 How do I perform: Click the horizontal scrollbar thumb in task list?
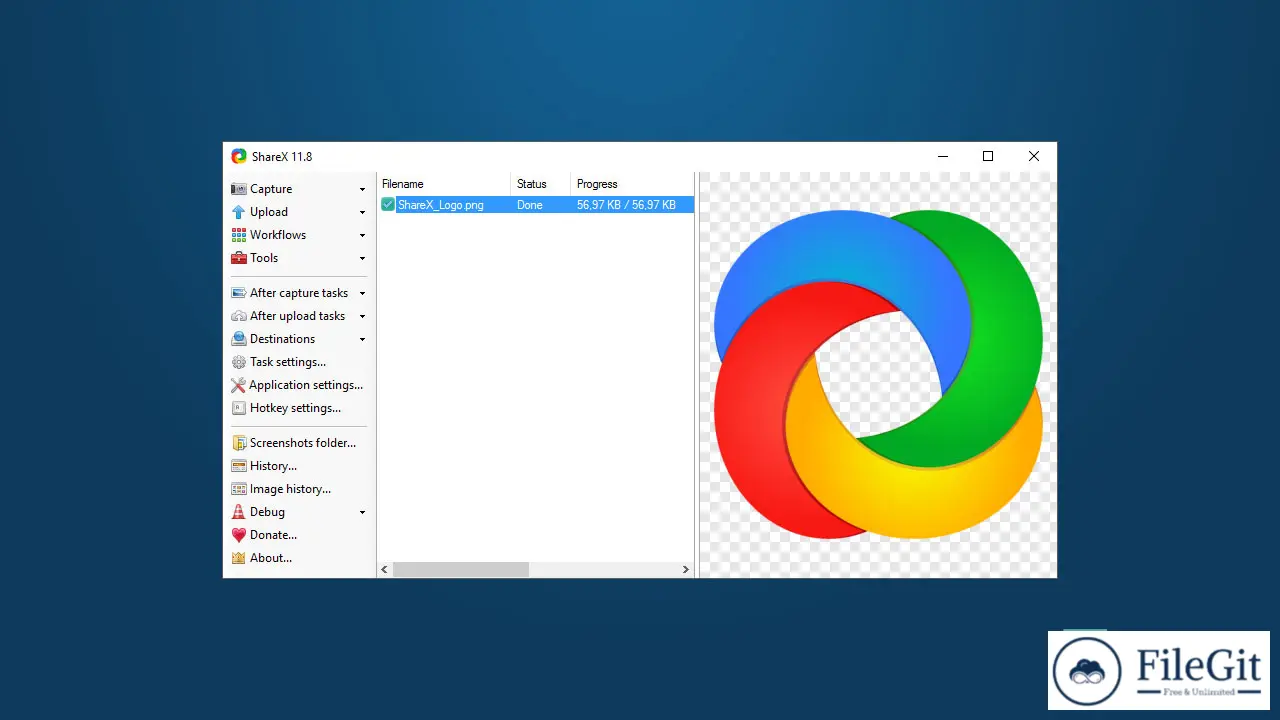click(460, 569)
